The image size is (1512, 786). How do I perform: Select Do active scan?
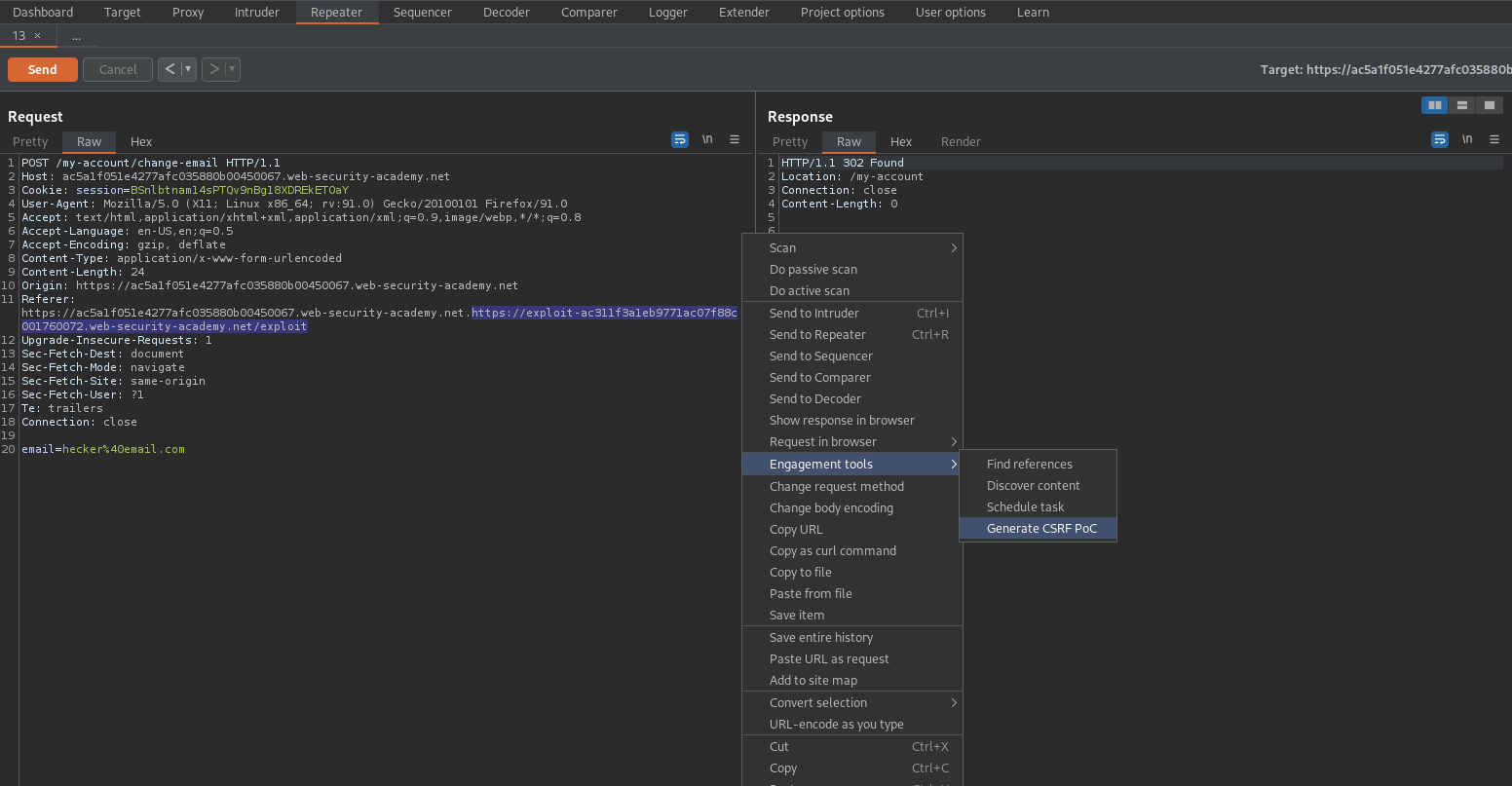(851, 291)
